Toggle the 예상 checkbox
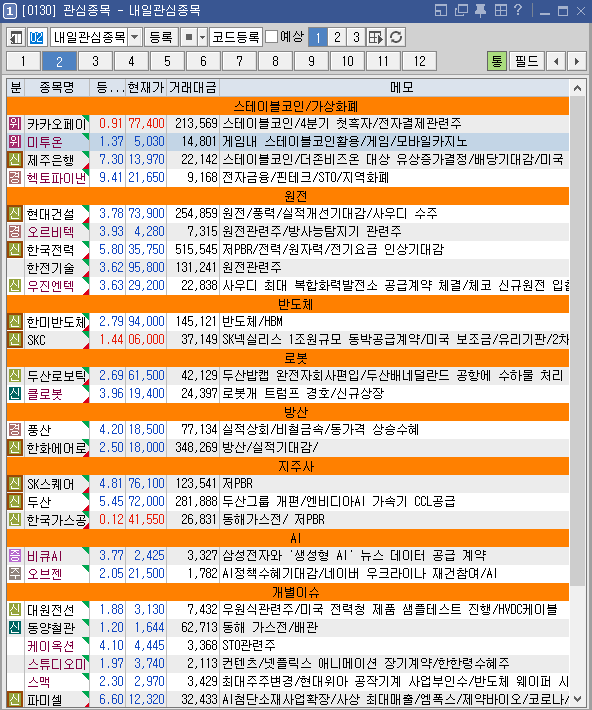The width and height of the screenshot is (592, 710). click(271, 37)
